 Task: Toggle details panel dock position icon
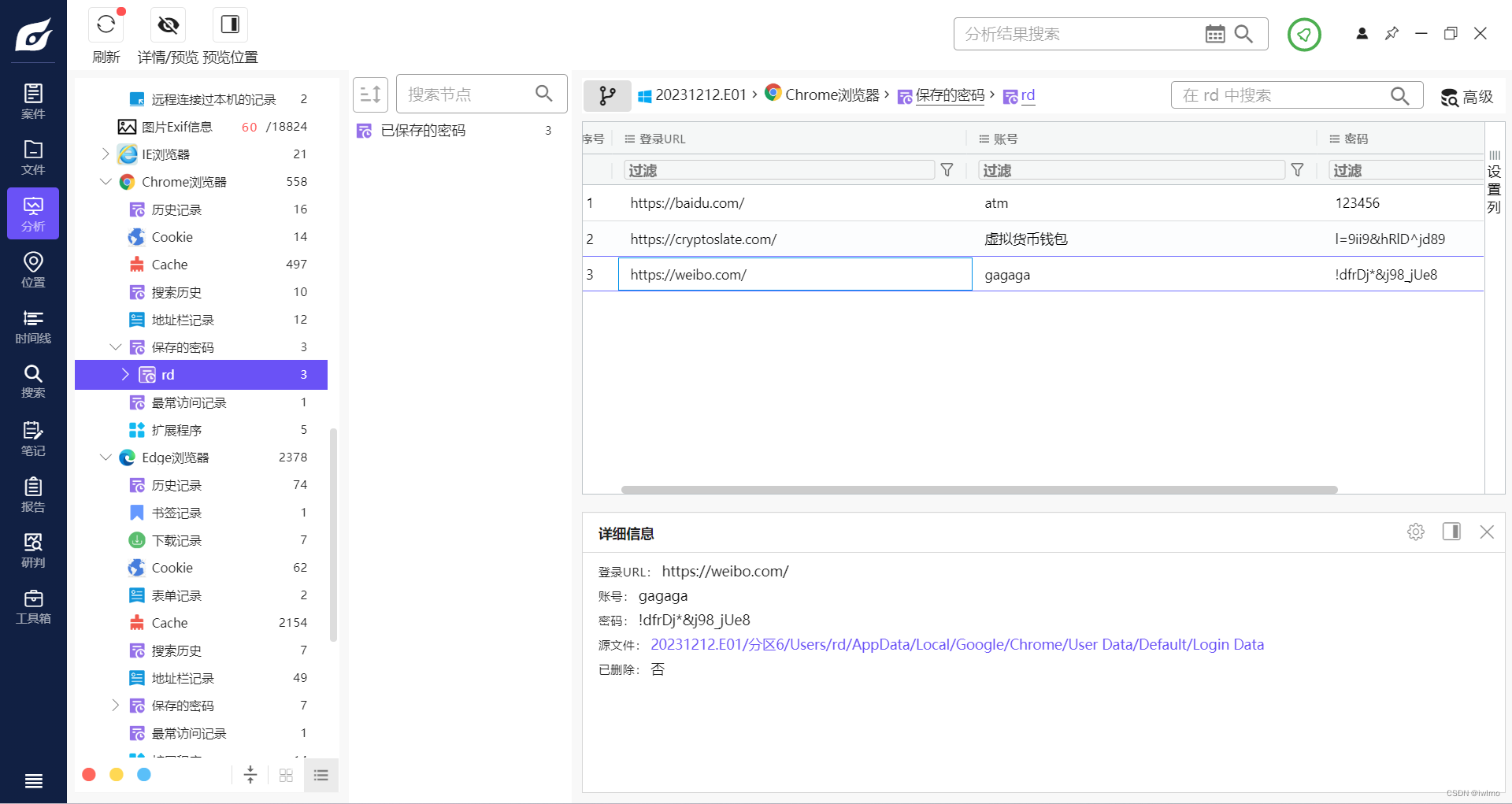tap(1451, 532)
